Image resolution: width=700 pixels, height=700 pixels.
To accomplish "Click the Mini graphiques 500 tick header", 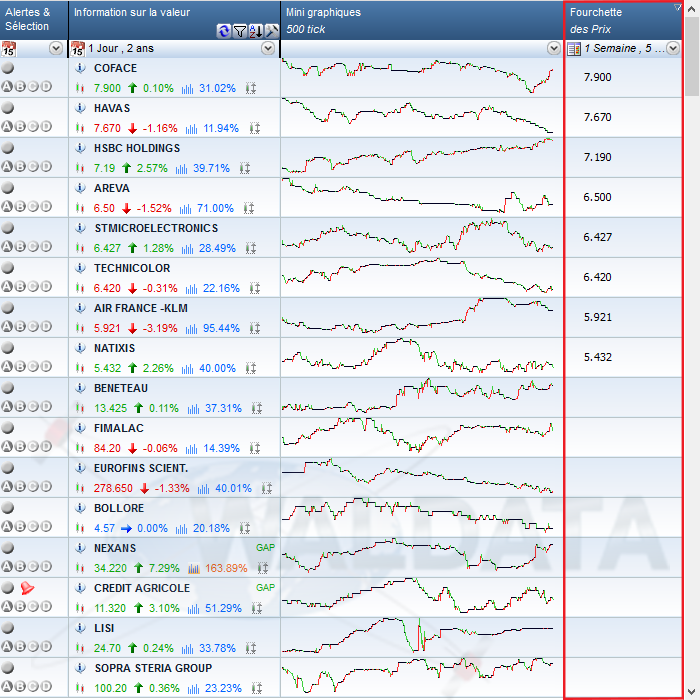I will tap(422, 20).
